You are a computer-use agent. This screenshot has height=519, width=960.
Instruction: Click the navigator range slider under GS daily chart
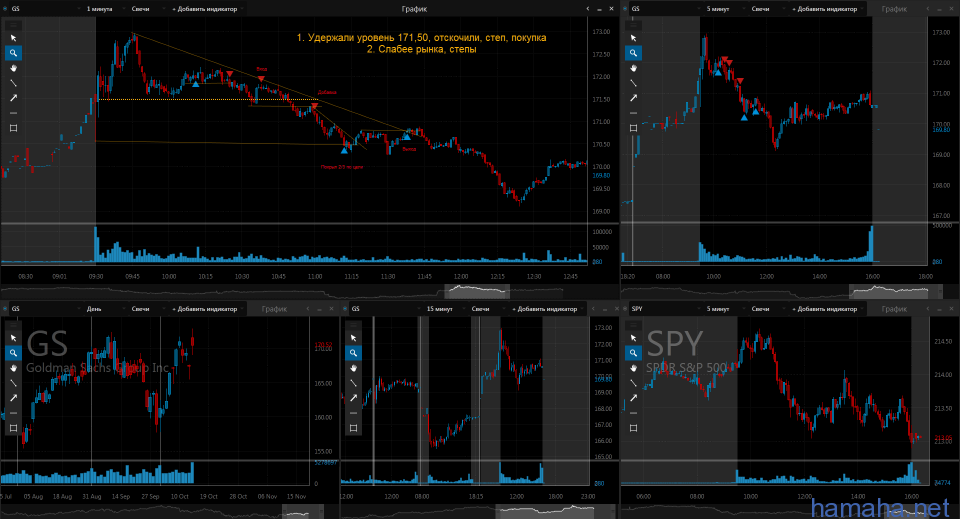(302, 510)
